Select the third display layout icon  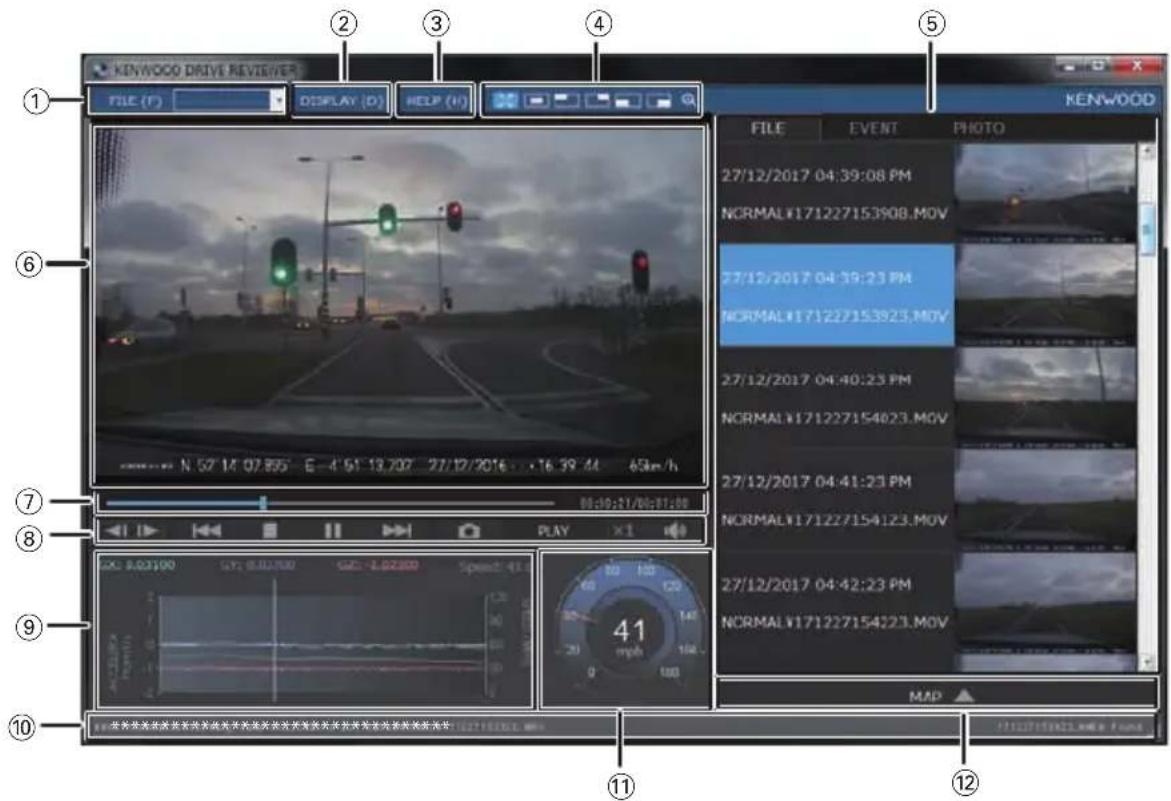(x=566, y=100)
